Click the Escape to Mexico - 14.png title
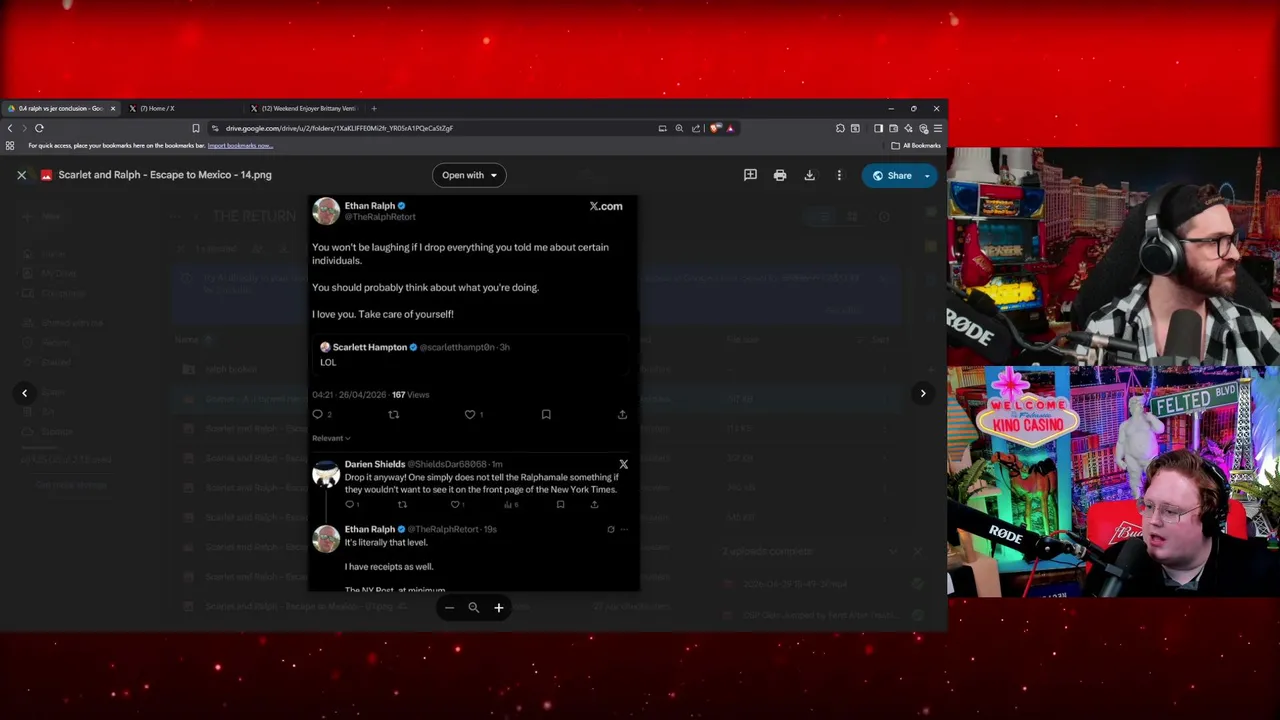1280x720 pixels. (165, 175)
